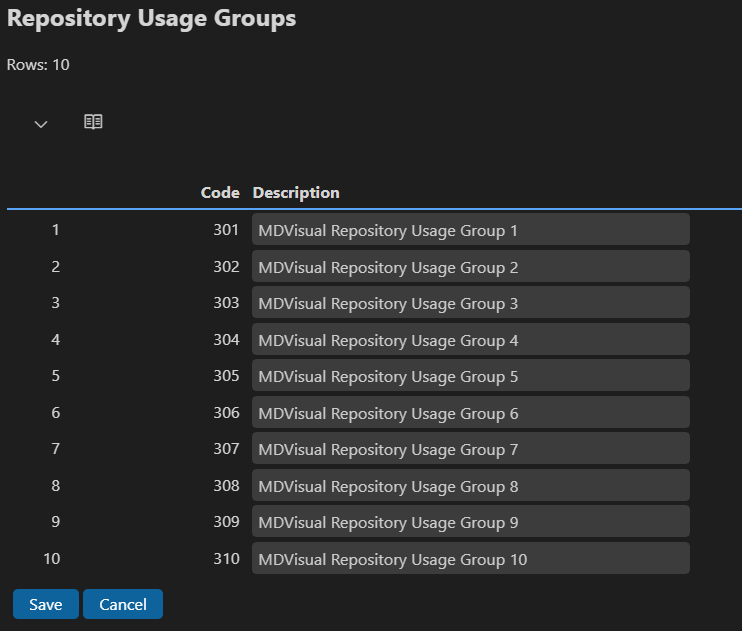Edit description for Usage Group 6
Screen dimensions: 742x631
coord(471,412)
